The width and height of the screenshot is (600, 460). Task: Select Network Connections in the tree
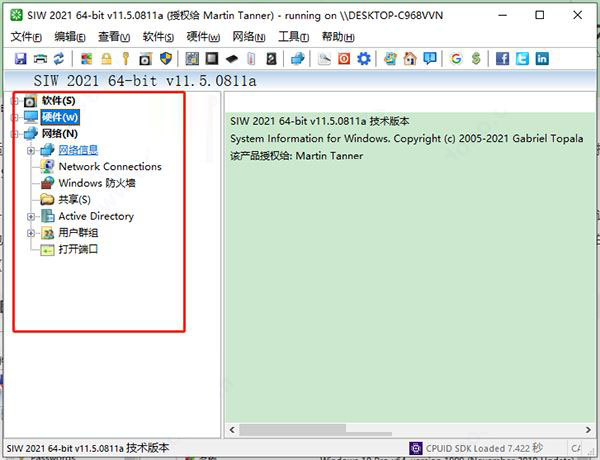pos(110,166)
